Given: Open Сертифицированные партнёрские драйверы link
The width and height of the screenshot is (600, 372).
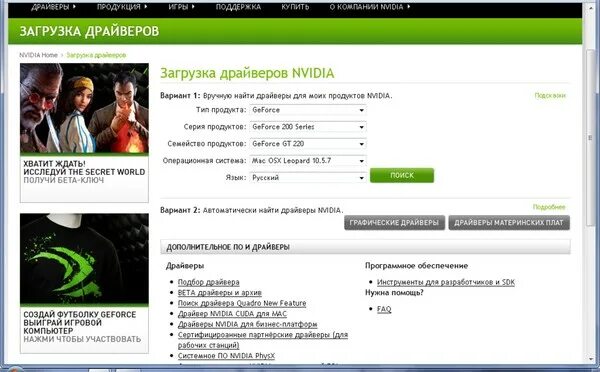Looking at the screenshot, I should 263,340.
